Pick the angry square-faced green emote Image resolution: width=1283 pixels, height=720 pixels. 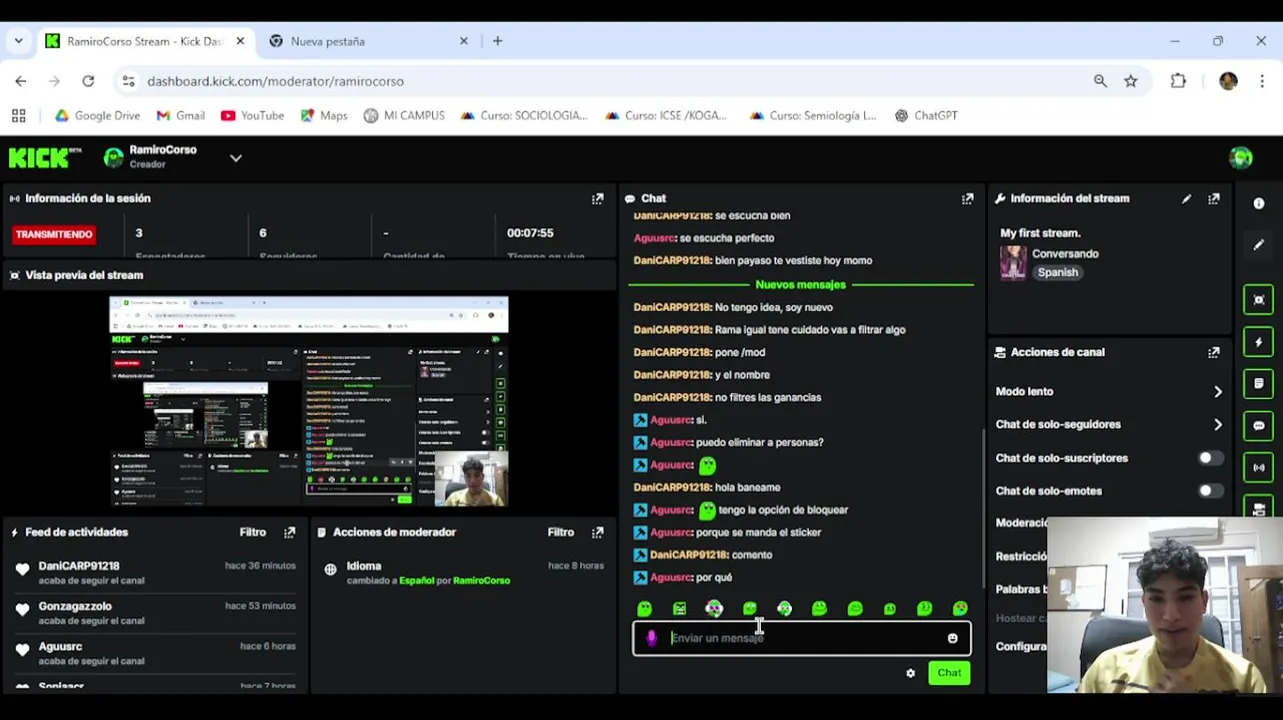click(x=680, y=608)
